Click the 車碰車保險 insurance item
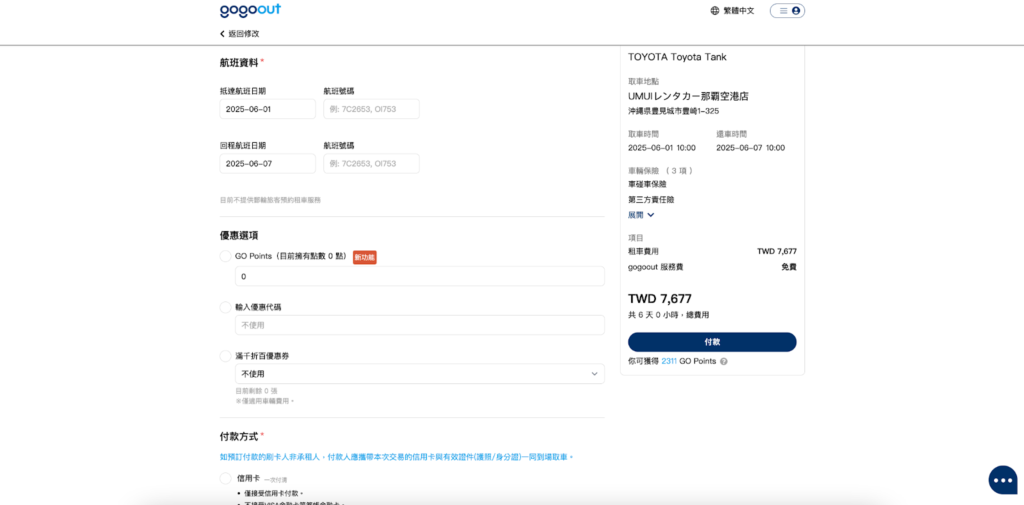1024x505 pixels. coord(647,184)
